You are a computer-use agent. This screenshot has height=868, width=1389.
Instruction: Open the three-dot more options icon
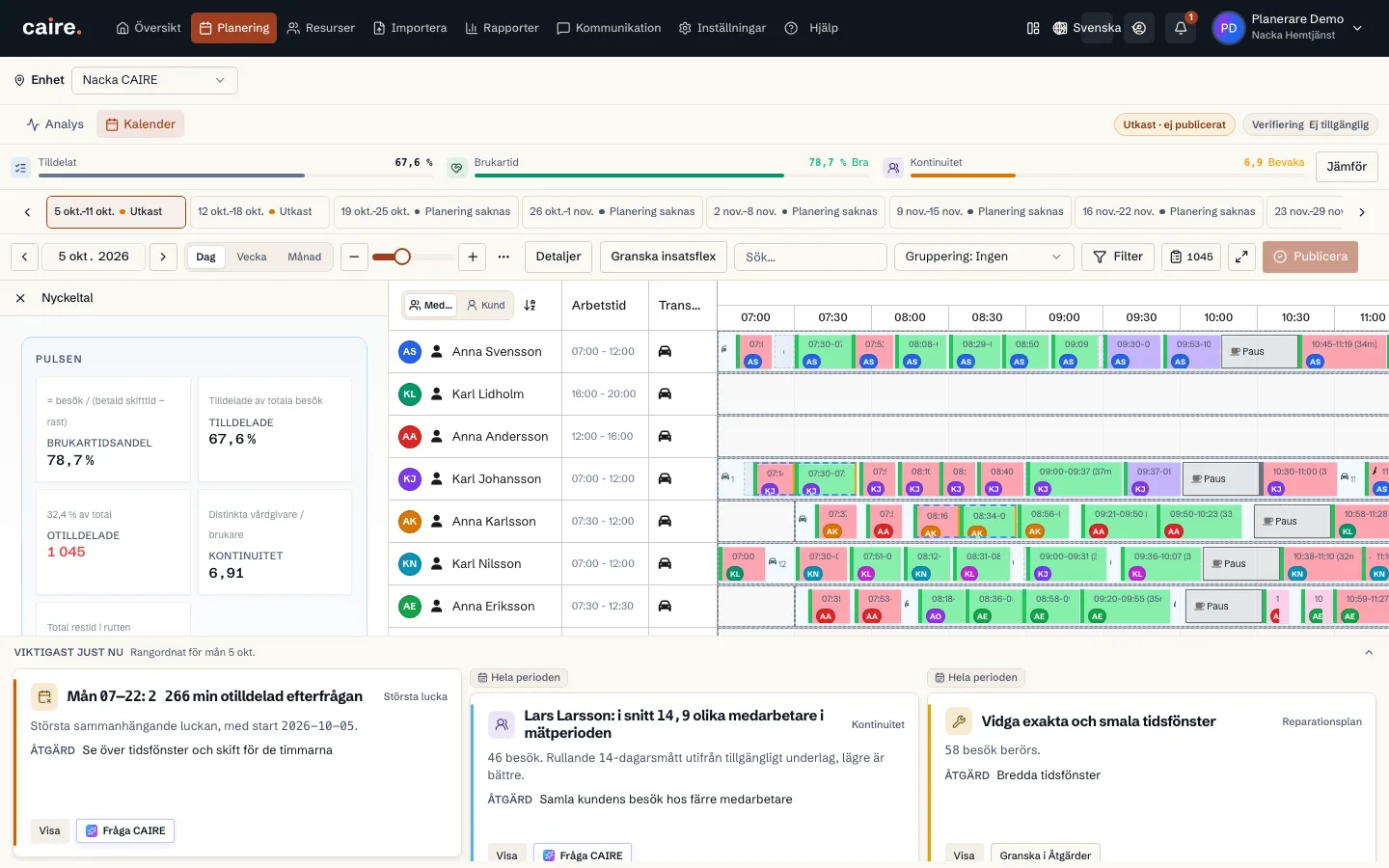[504, 257]
